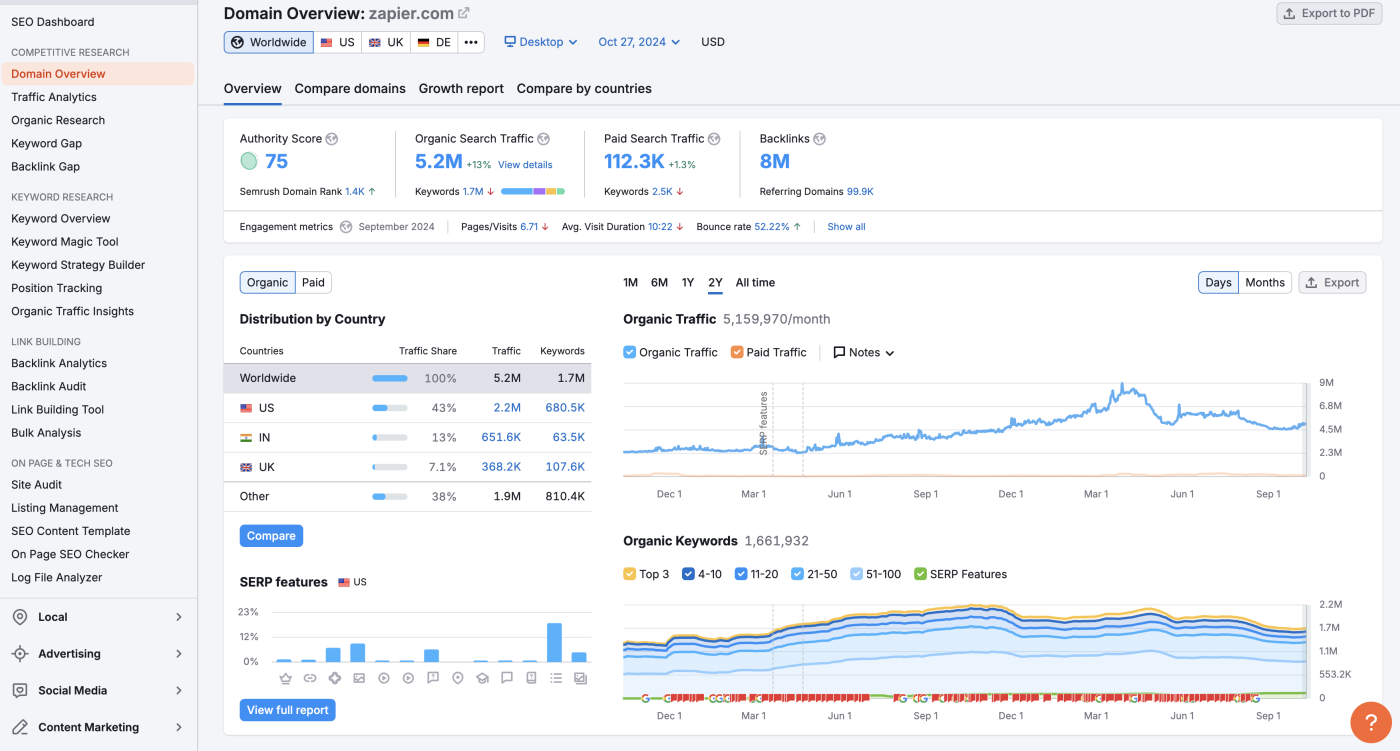Screen dimensions: 1400x751
Task: Open the Desktop device dropdown
Action: coord(540,42)
